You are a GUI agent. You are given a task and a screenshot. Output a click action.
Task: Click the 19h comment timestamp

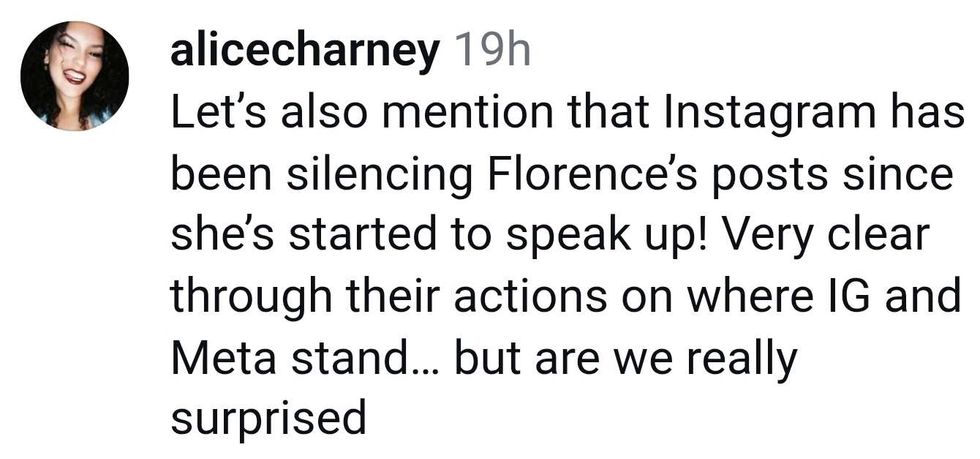[491, 51]
